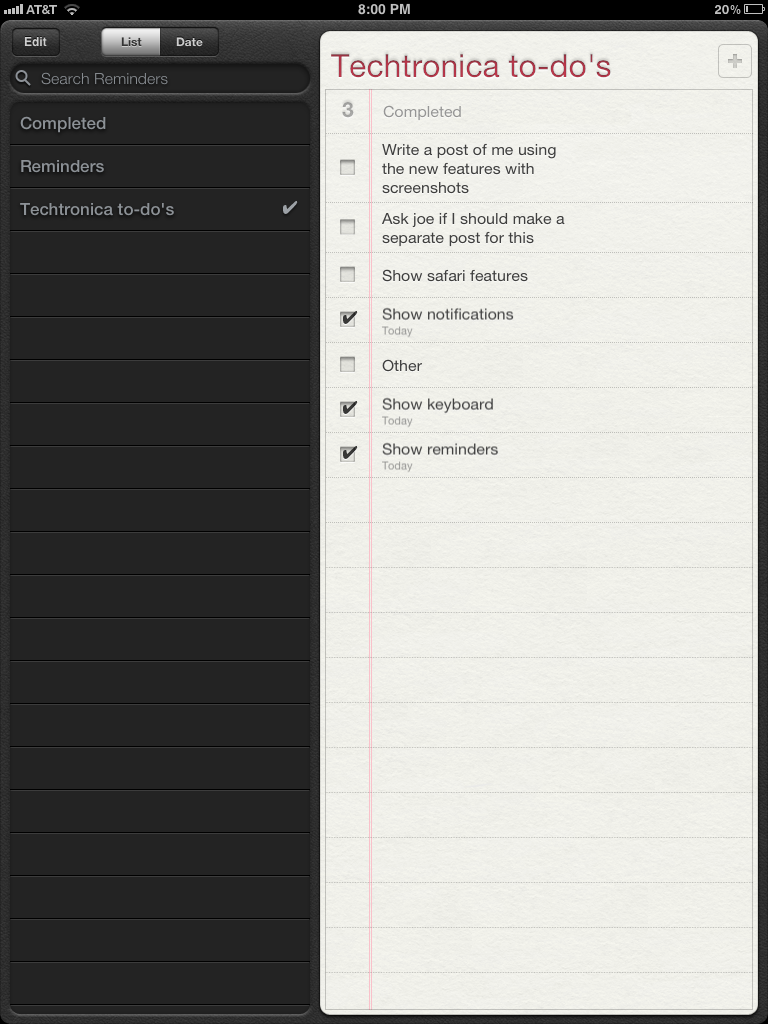Check 'Ask joe' reminder checkbox
This screenshot has height=1024, width=768.
pyautogui.click(x=347, y=228)
